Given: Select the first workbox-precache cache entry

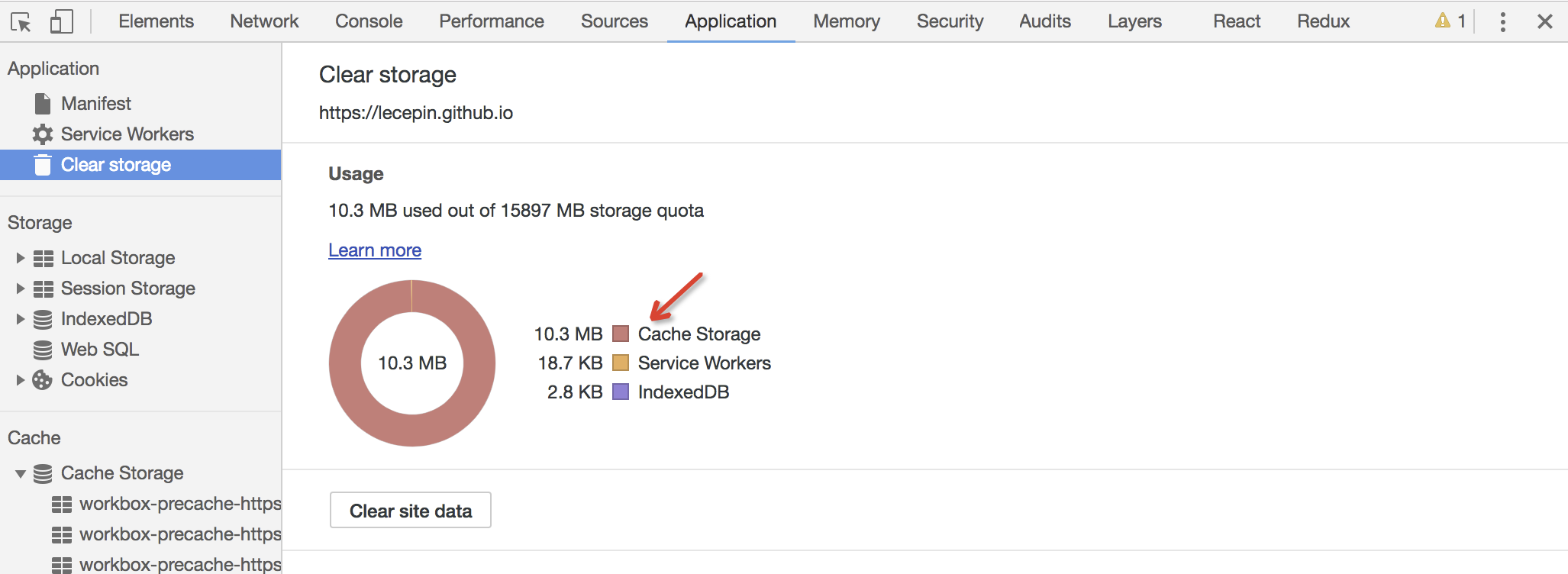Looking at the screenshot, I should click(x=180, y=504).
